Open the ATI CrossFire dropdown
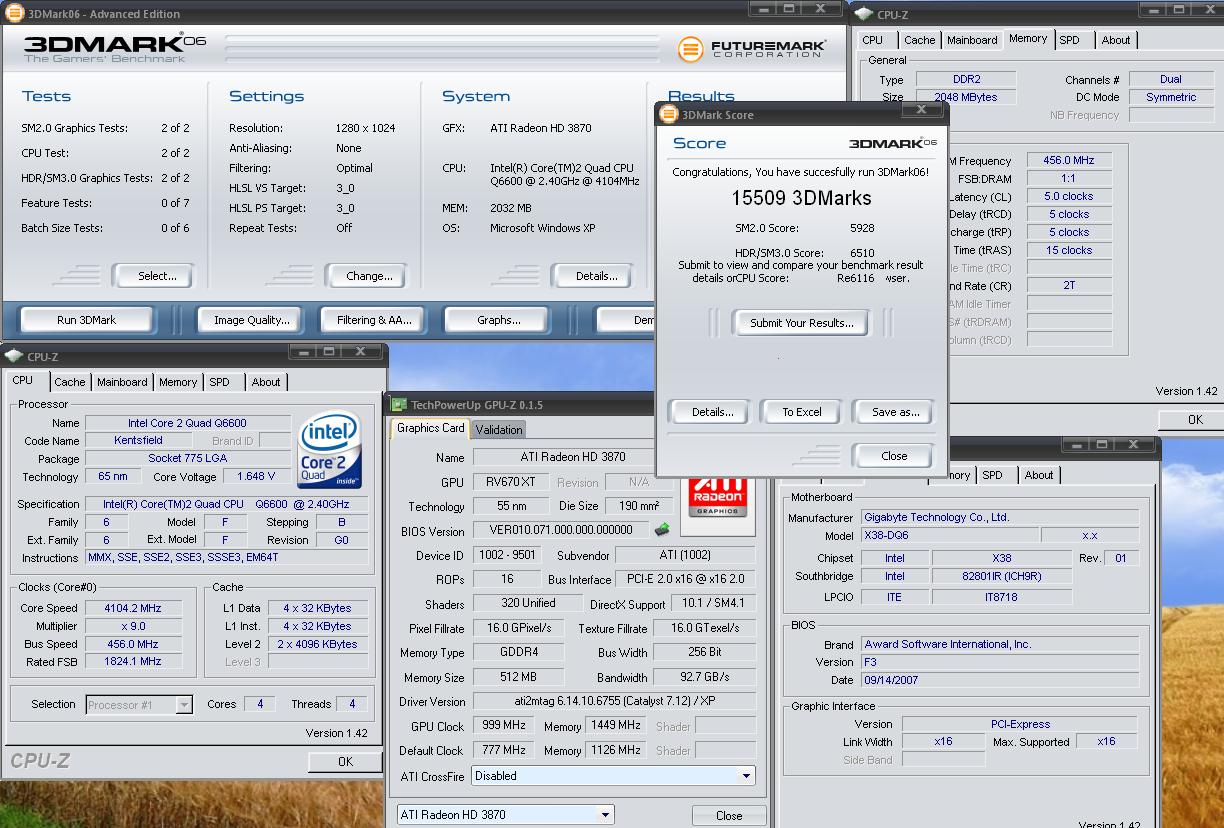 [746, 776]
